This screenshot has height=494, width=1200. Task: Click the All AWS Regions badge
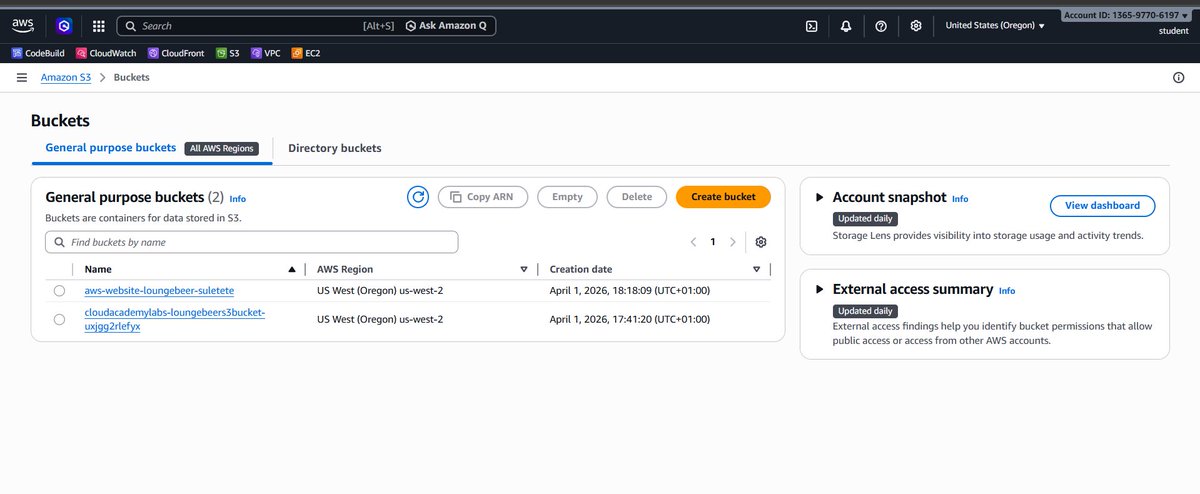221,148
